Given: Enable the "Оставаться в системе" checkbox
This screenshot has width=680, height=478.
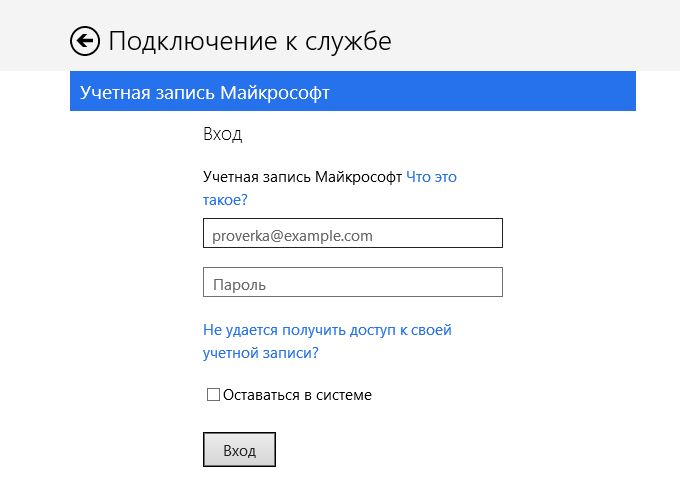Looking at the screenshot, I should coord(213,395).
